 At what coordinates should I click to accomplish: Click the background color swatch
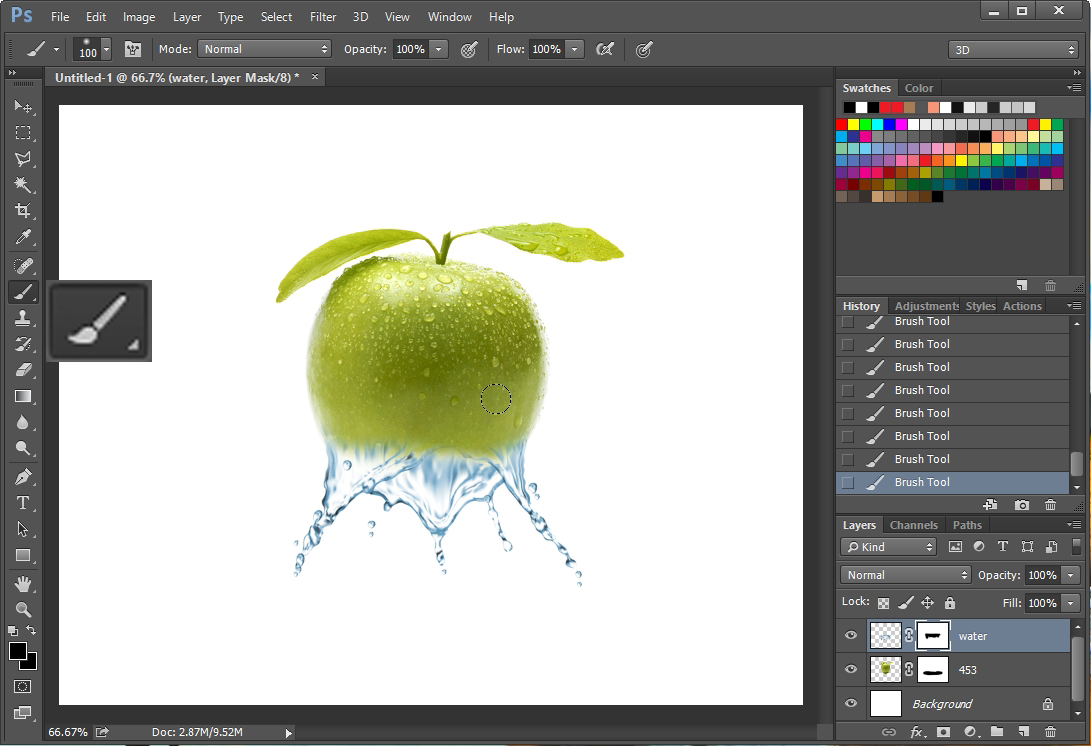pyautogui.click(x=32, y=662)
